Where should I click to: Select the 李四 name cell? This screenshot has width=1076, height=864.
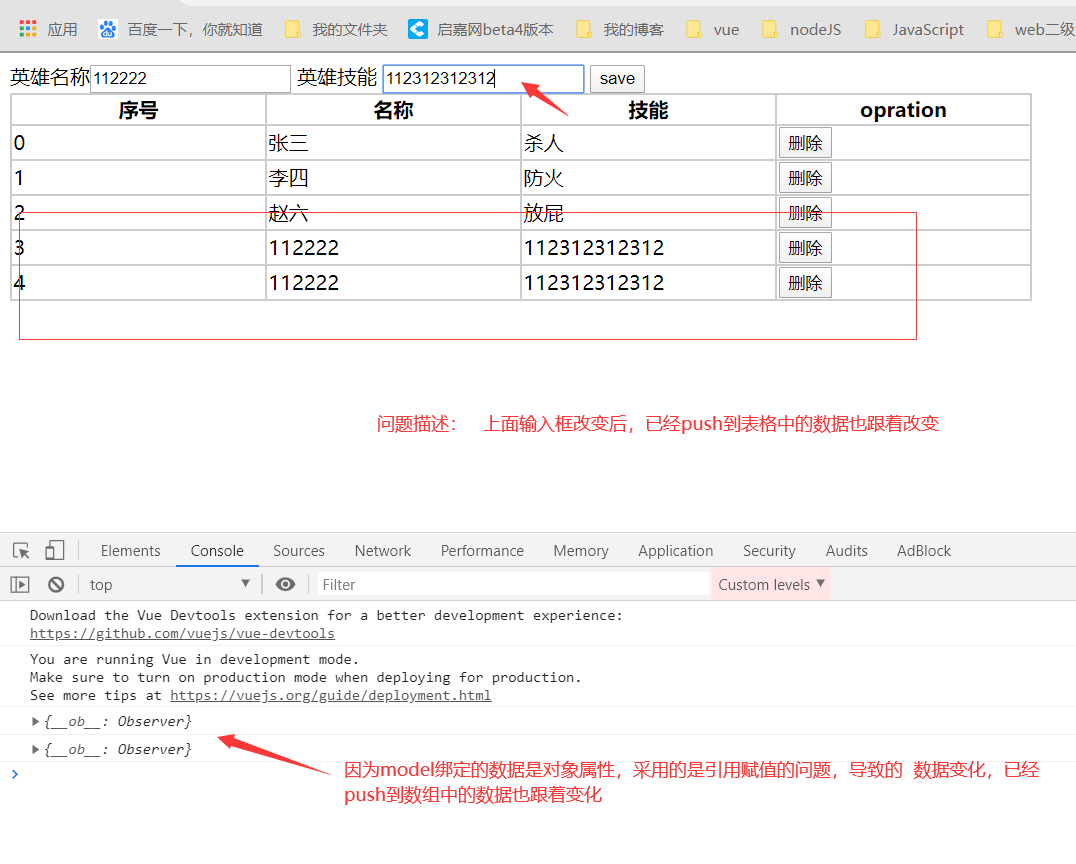[x=393, y=178]
